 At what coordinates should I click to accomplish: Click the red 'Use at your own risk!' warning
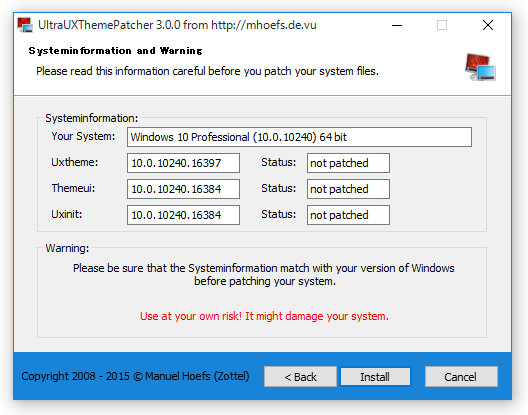pyautogui.click(x=264, y=316)
